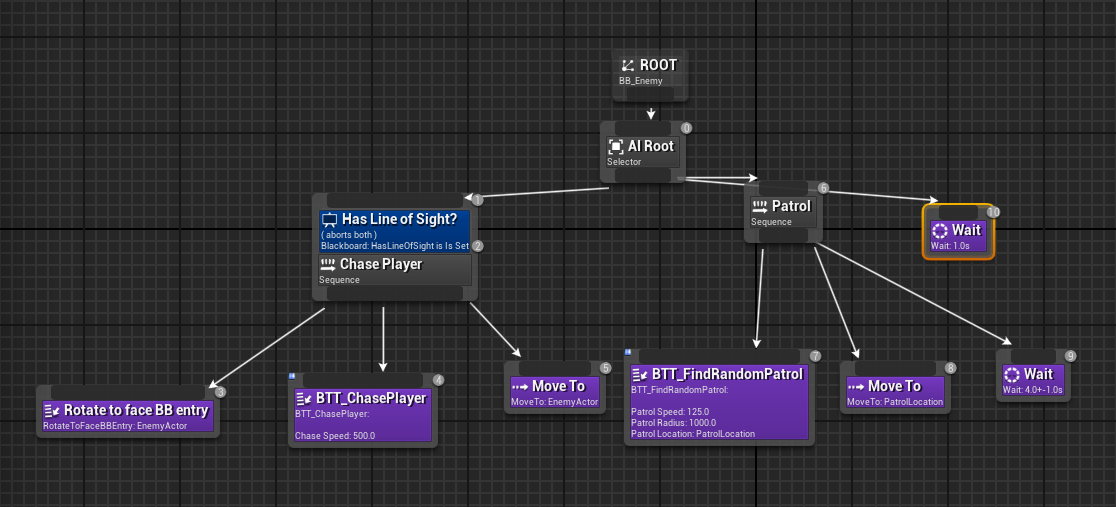Click index badge 9 on the lower Wait node
Screen dimensions: 1116x507
1070,356
